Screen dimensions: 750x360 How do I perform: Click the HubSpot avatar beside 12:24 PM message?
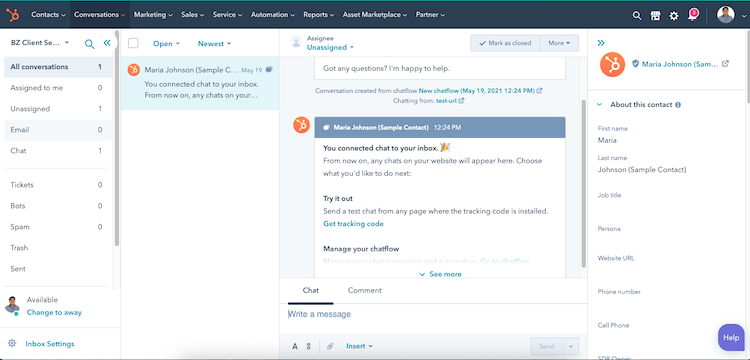[x=301, y=125]
